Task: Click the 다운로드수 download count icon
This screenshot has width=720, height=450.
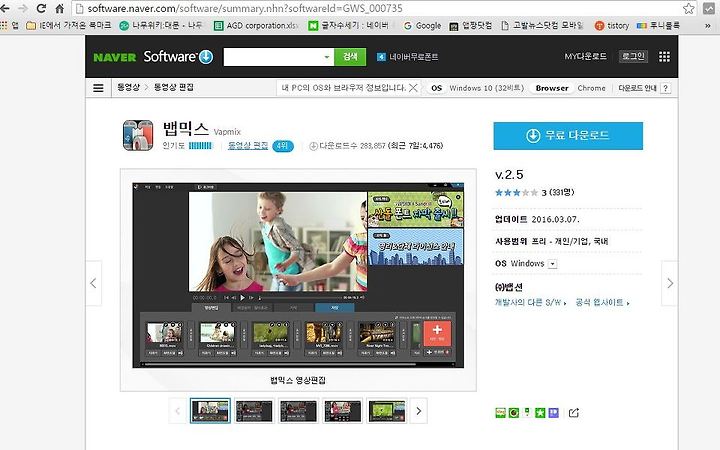Action: pyautogui.click(x=313, y=146)
